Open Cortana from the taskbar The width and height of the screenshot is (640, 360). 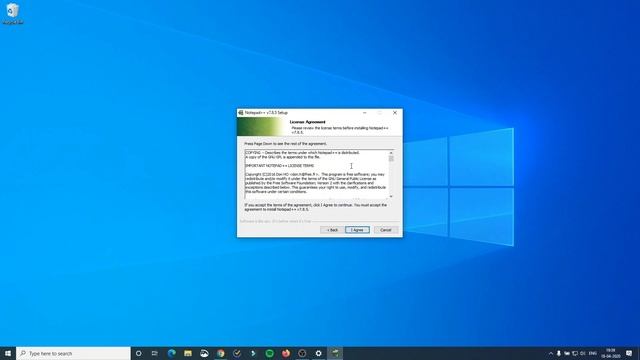pos(138,353)
